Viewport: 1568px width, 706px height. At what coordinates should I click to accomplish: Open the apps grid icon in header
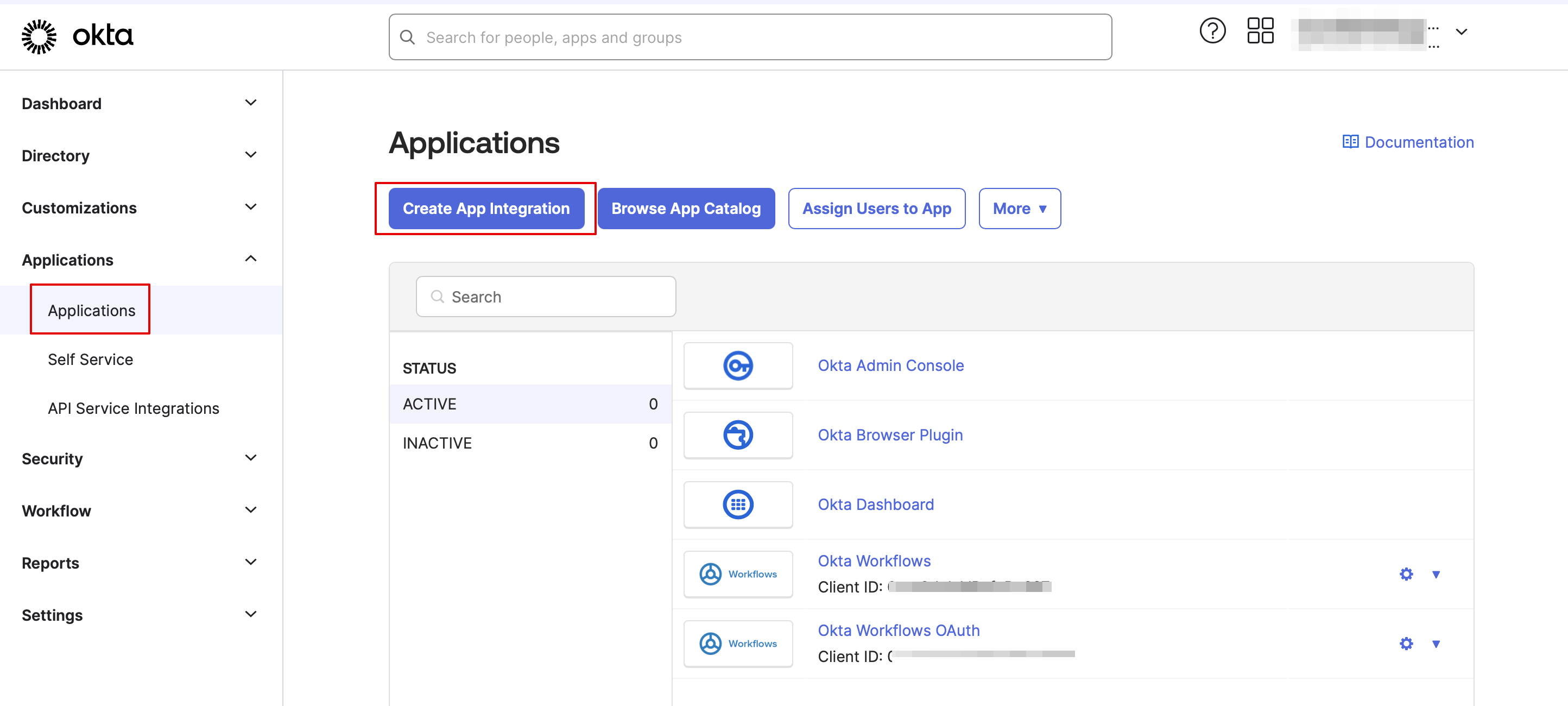(x=1260, y=31)
